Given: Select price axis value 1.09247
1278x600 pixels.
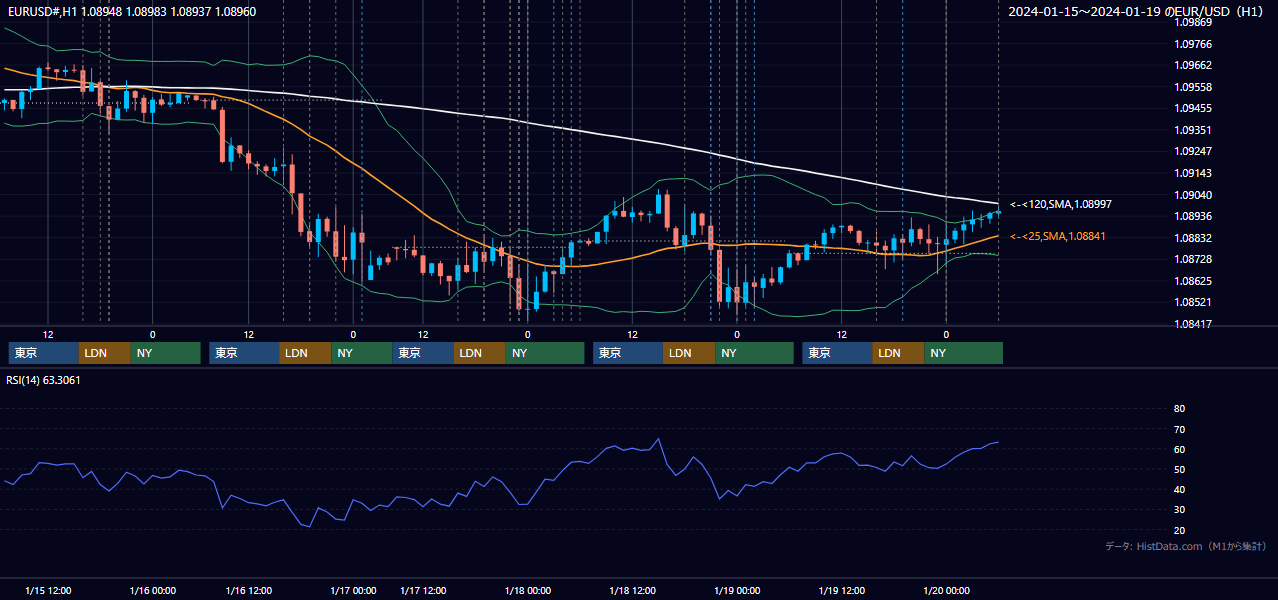Looking at the screenshot, I should pos(1193,151).
